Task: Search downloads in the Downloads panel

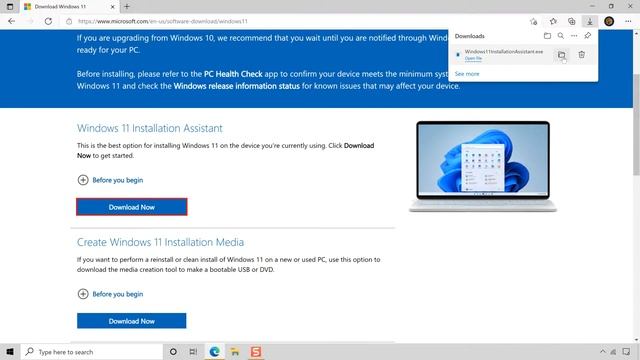Action: [x=561, y=36]
